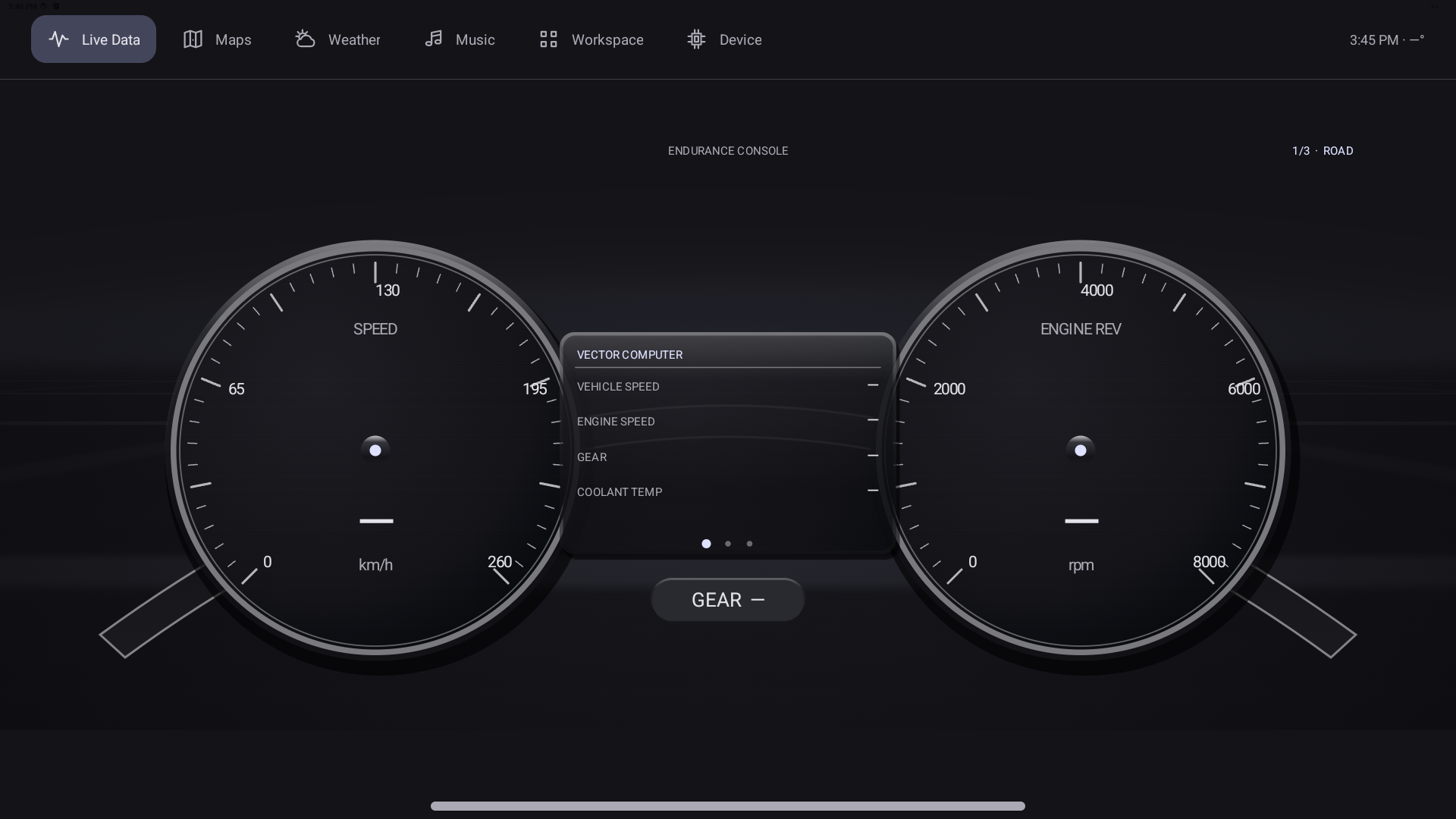Click the km/h unit on speed gauge
The width and height of the screenshot is (1456, 819).
click(x=375, y=565)
